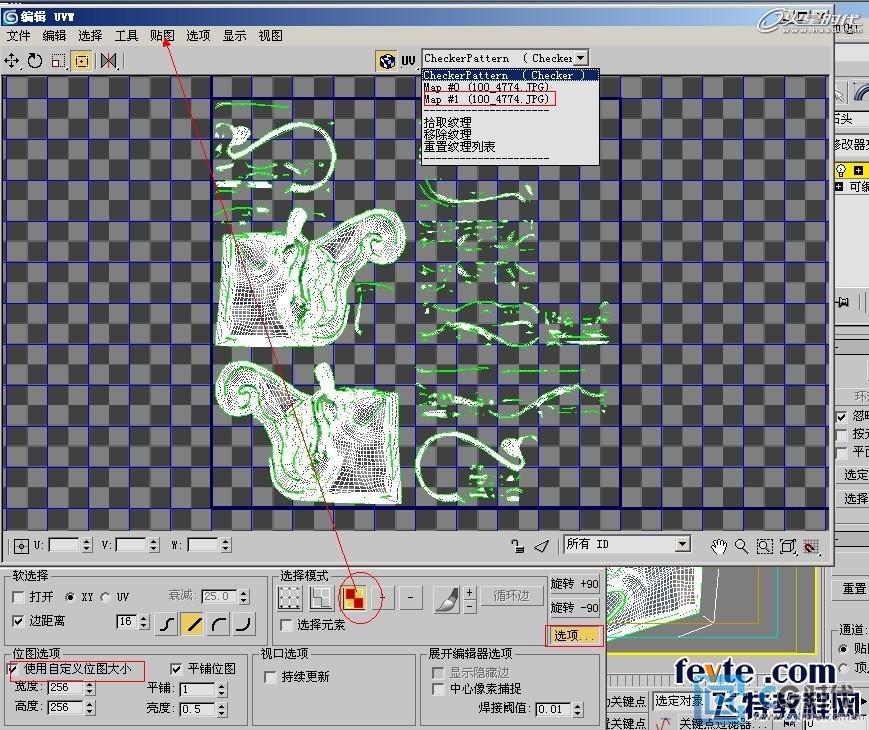Click the 焊接阈值 spinner arrows
Image resolution: width=869 pixels, height=730 pixels.
[578, 709]
